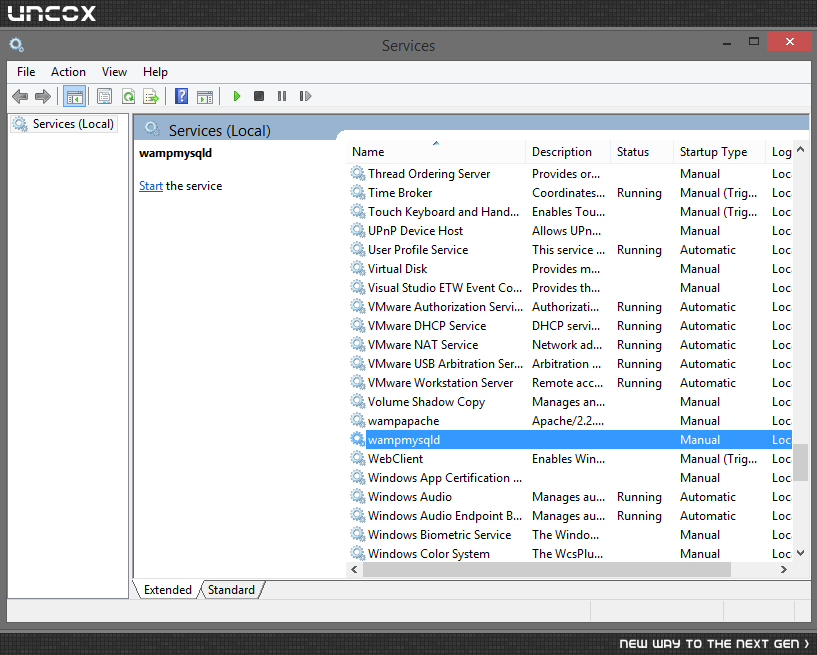Viewport: 817px width, 655px height.
Task: Select the VMware DHCP Service row
Action: (x=570, y=326)
